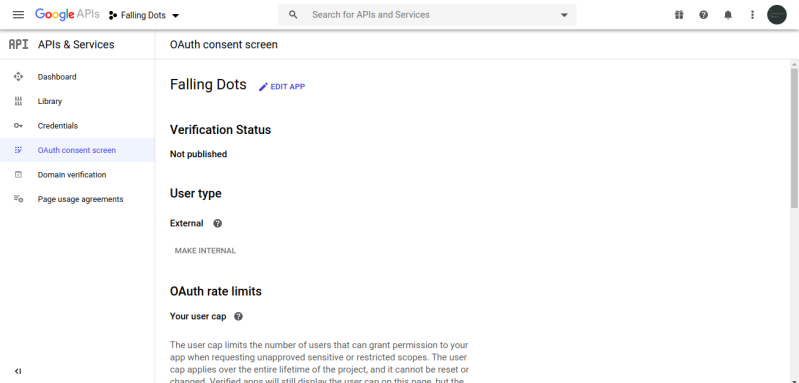Screen dimensions: 799x383
Task: Click the Your user cap label
Action: pyautogui.click(x=198, y=316)
